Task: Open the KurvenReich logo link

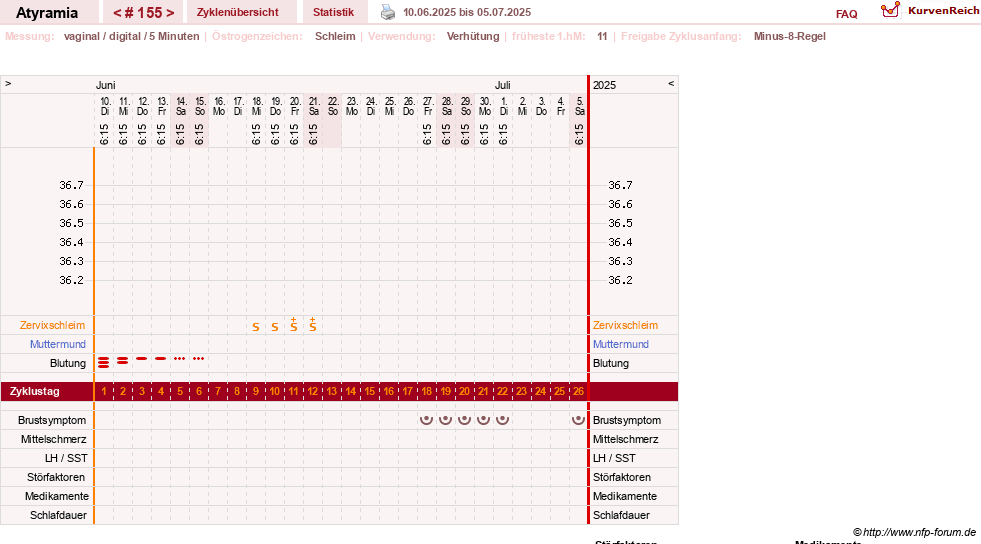Action: [x=930, y=11]
